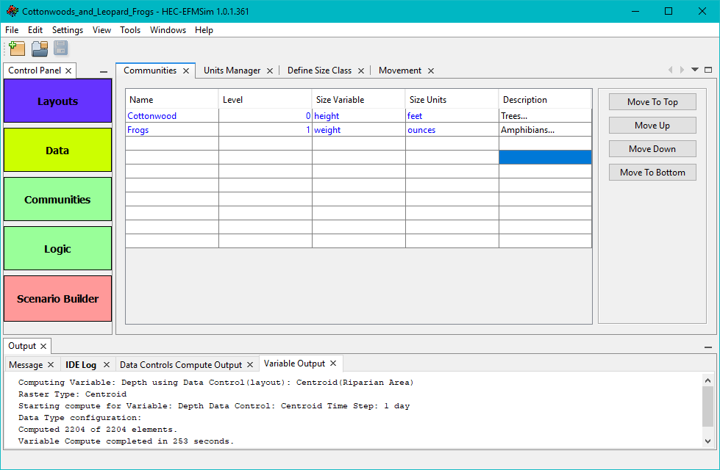Switch to the Define Size Class tab
The height and width of the screenshot is (470, 720).
(319, 71)
